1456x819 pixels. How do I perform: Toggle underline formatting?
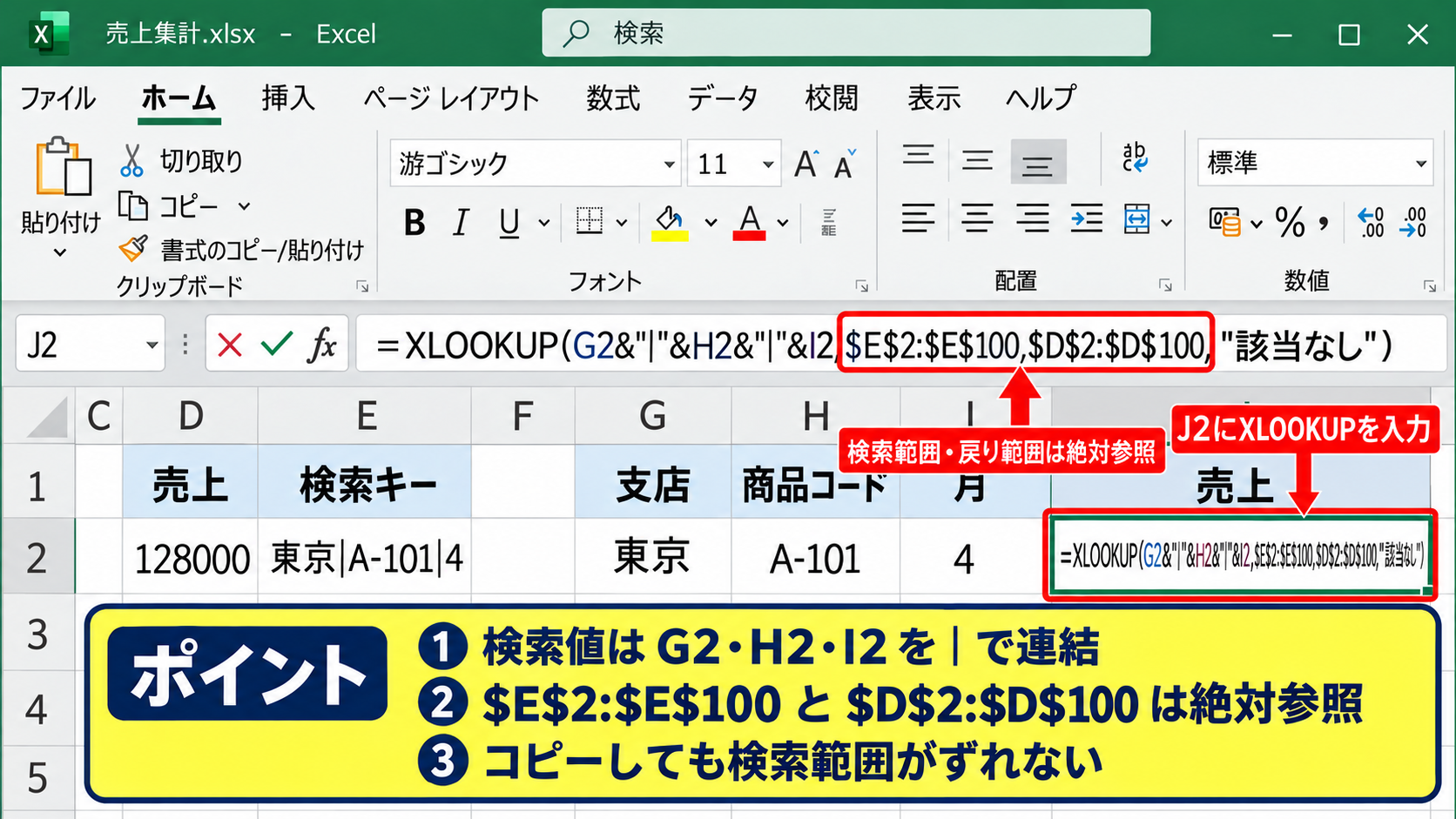click(x=509, y=224)
